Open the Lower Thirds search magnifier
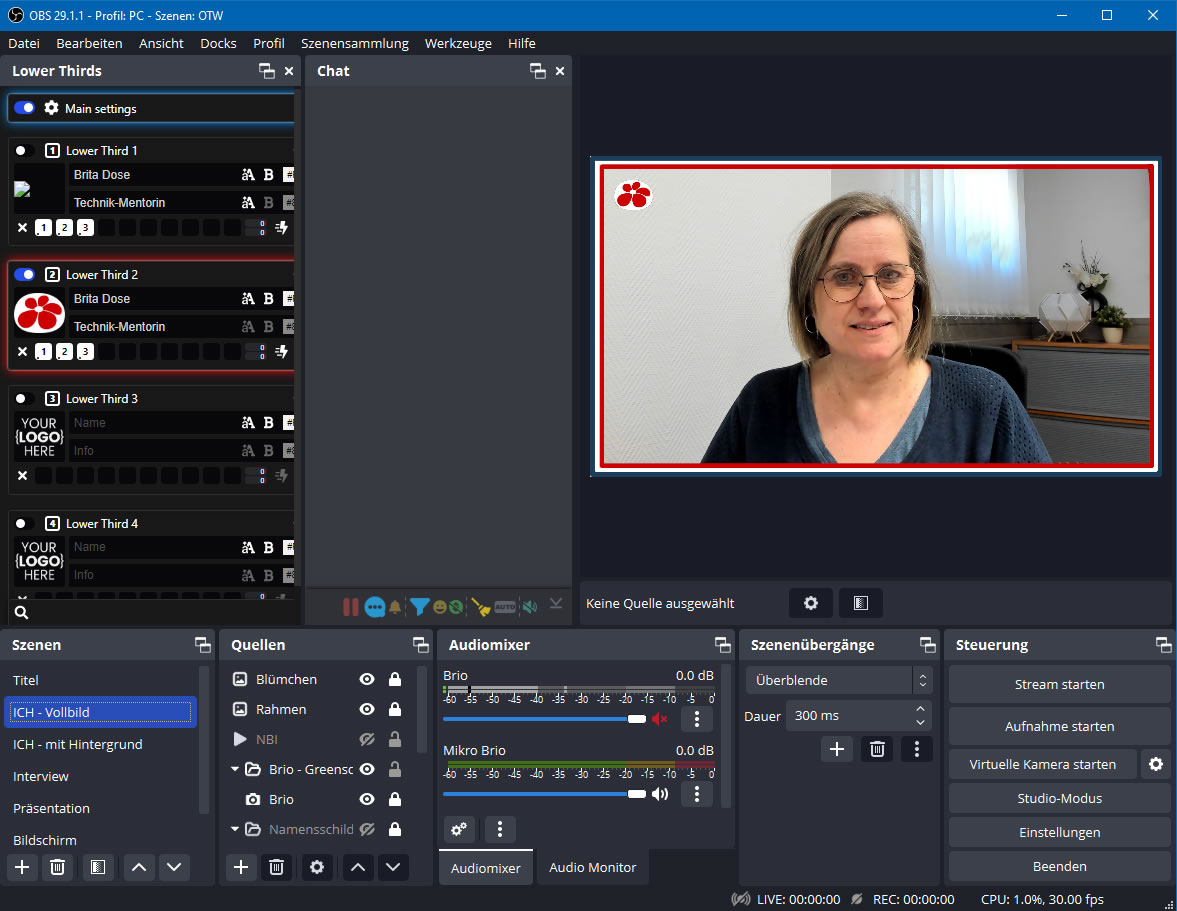1177x911 pixels. point(21,612)
